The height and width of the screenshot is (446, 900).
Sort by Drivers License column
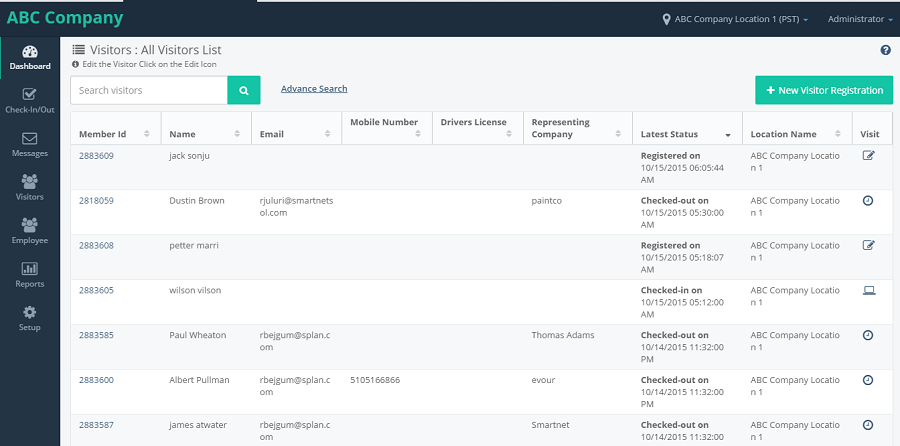click(x=478, y=128)
